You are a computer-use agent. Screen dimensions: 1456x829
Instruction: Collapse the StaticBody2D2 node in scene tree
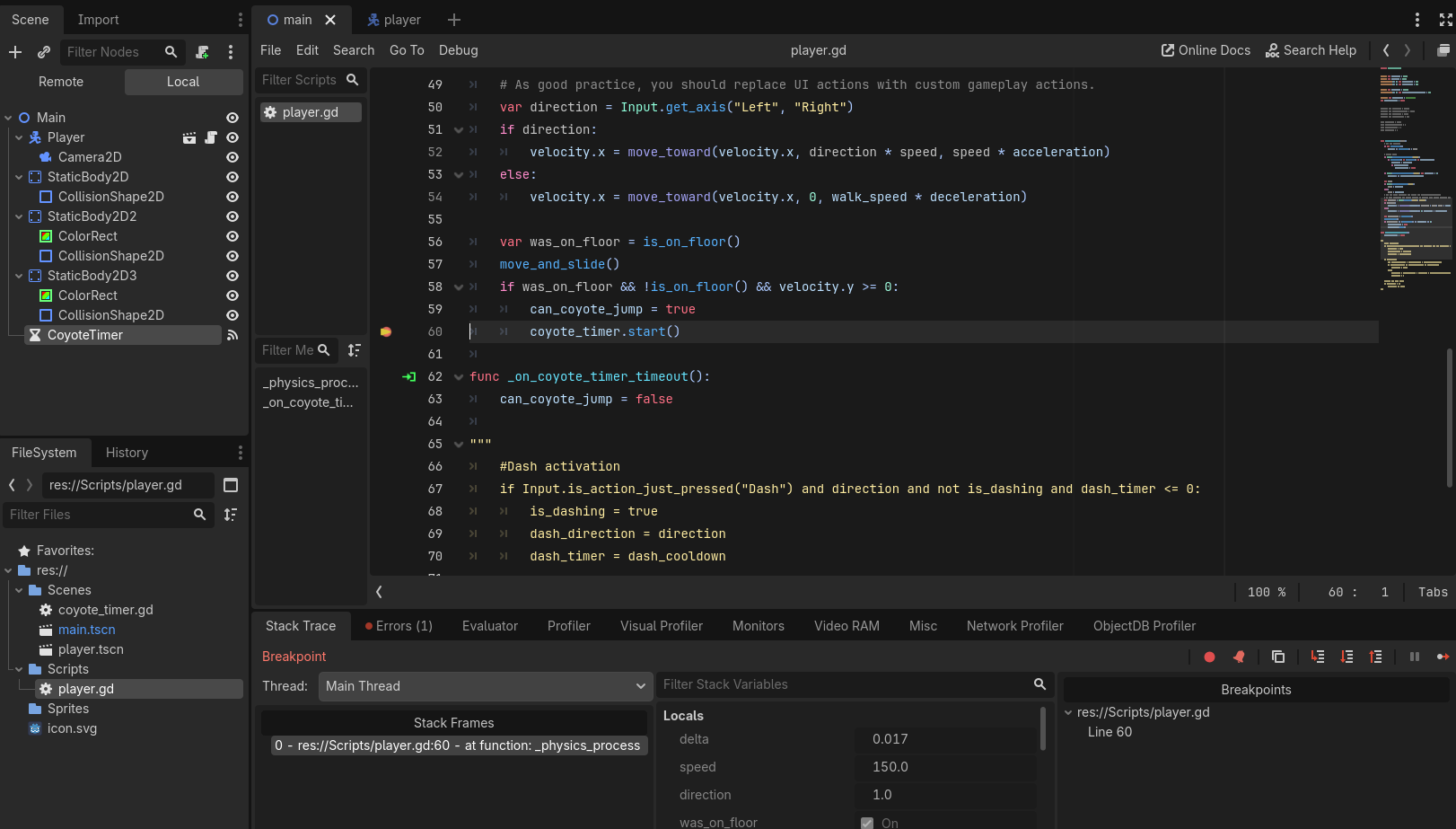[19, 216]
